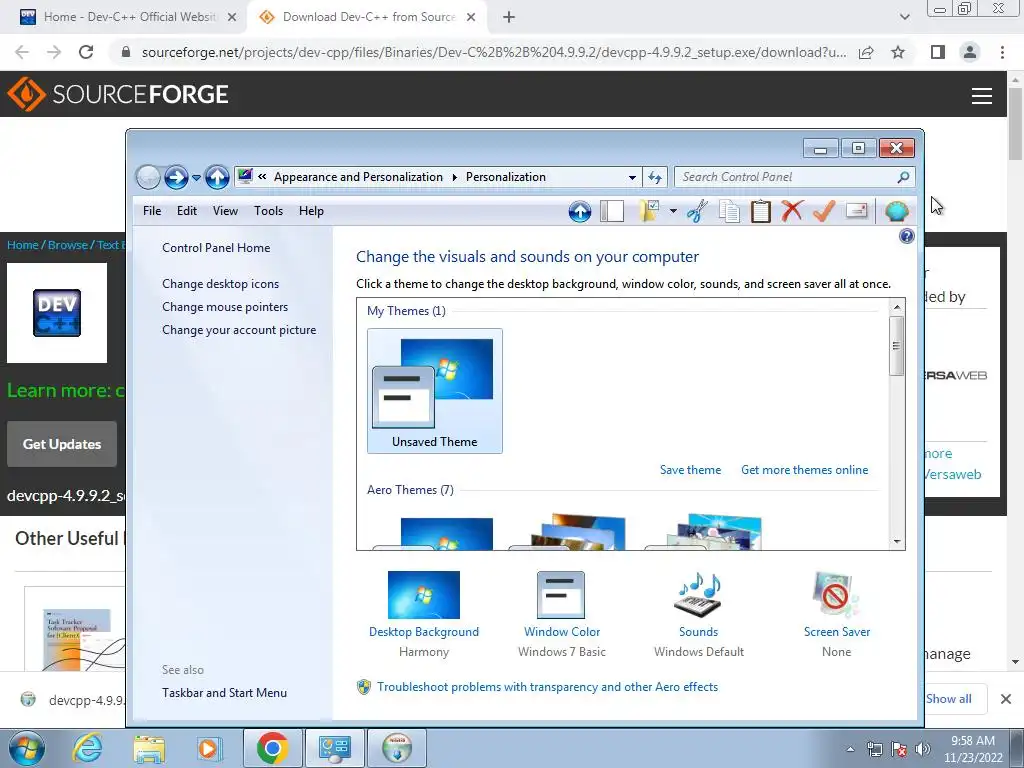Viewport: 1024px width, 768px height.
Task: Open the File menu
Action: [152, 211]
